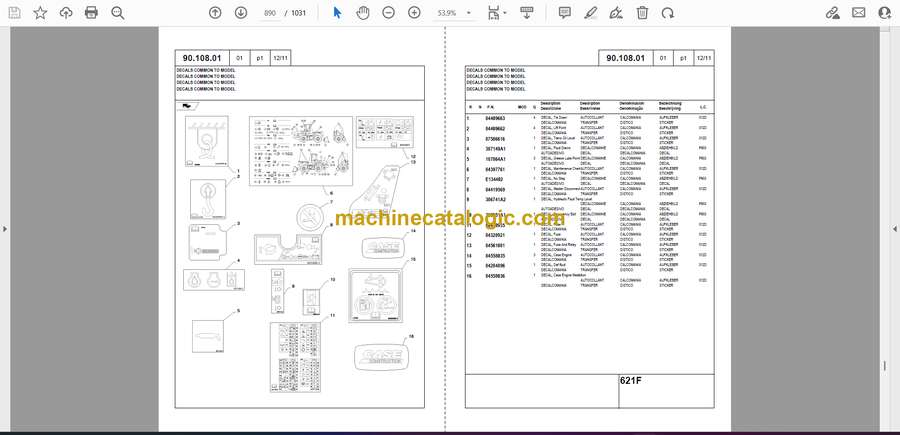Click part number 84320921

click(x=495, y=235)
